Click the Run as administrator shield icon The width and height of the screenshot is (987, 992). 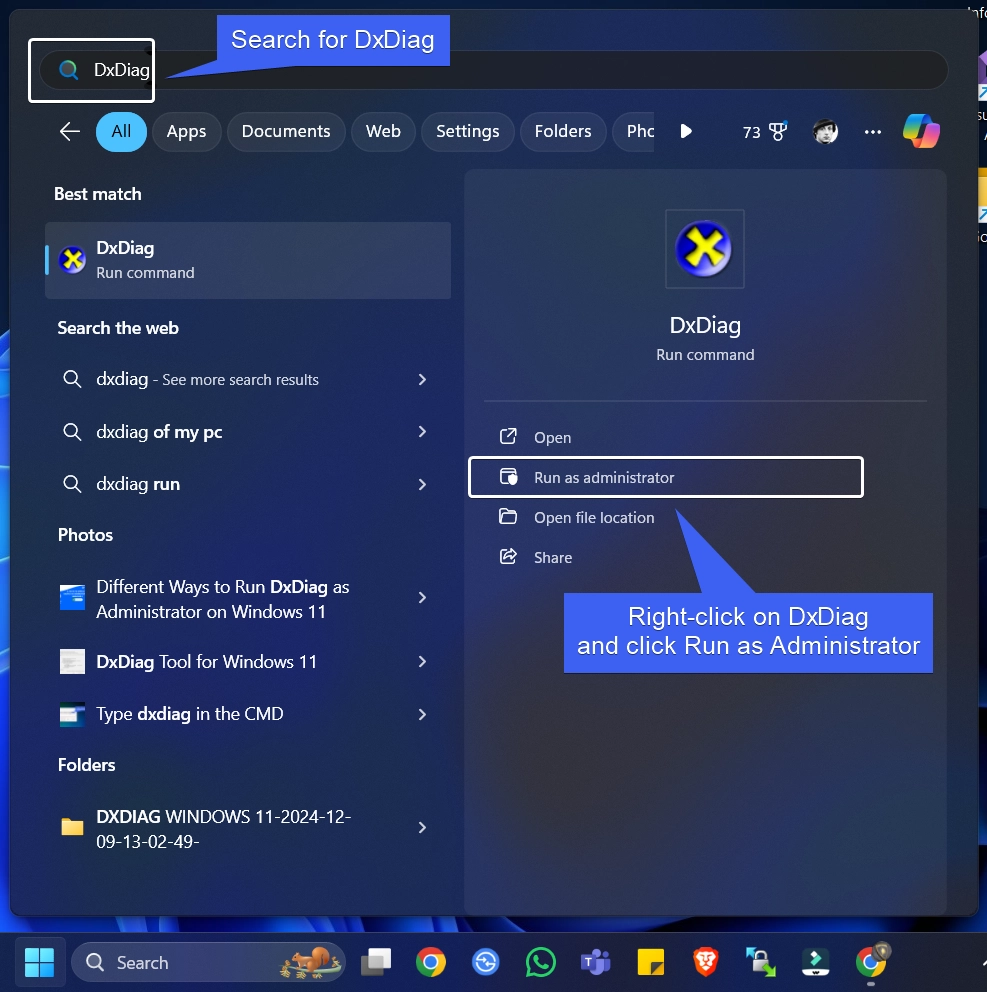click(509, 476)
